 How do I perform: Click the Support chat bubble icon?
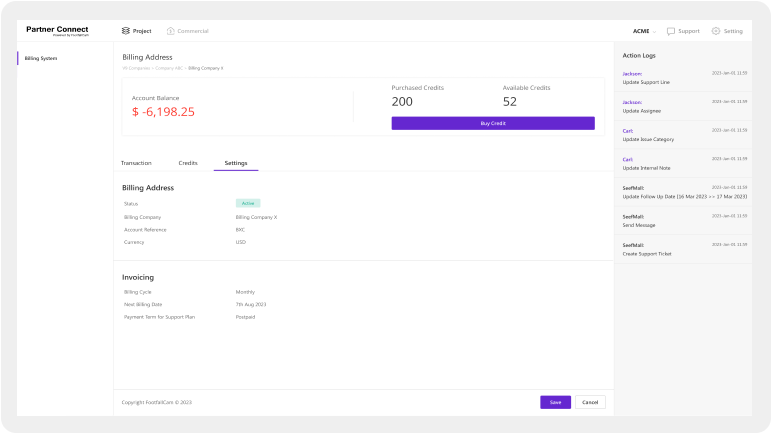[x=671, y=31]
